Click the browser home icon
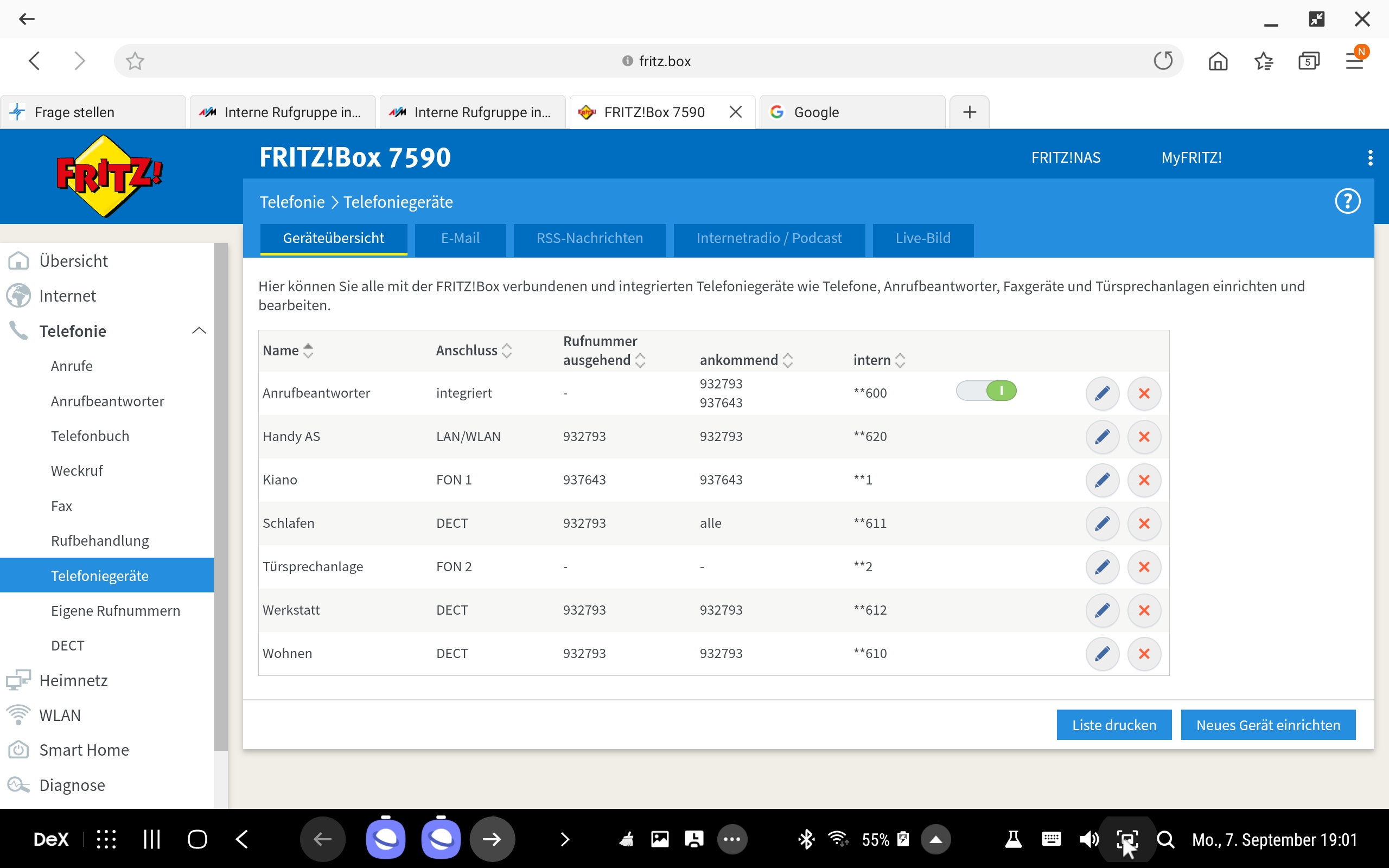This screenshot has height=868, width=1389. (1218, 61)
